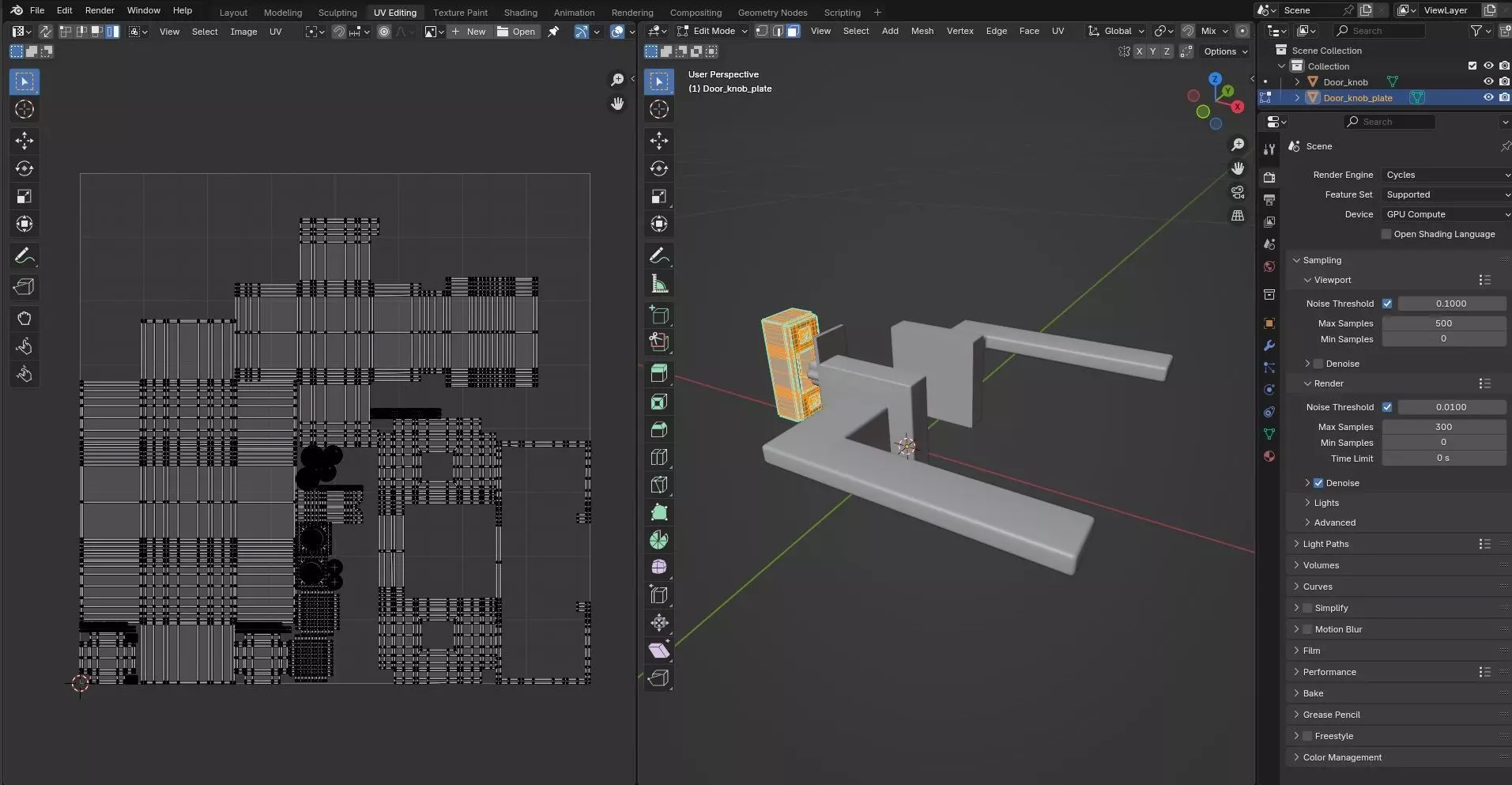Select the Add Cube tool
The image size is (1512, 785).
pos(659,315)
